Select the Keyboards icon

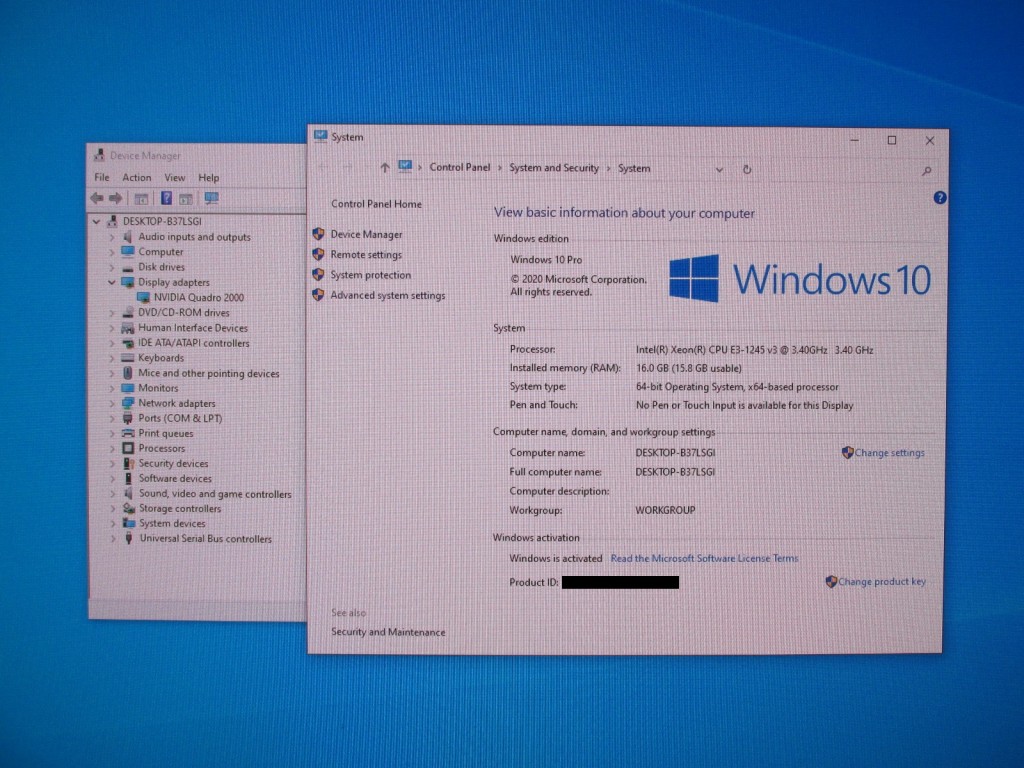tap(128, 358)
